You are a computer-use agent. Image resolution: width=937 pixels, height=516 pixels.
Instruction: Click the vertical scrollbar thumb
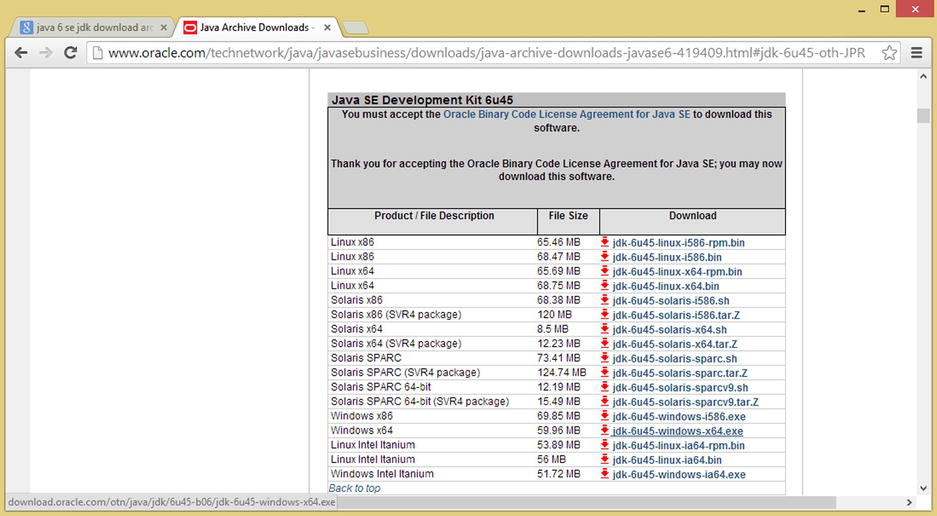pyautogui.click(x=923, y=115)
